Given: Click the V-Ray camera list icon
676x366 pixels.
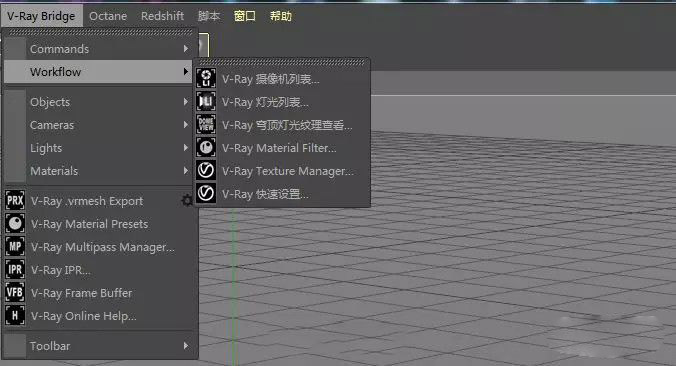Looking at the screenshot, I should (206, 78).
